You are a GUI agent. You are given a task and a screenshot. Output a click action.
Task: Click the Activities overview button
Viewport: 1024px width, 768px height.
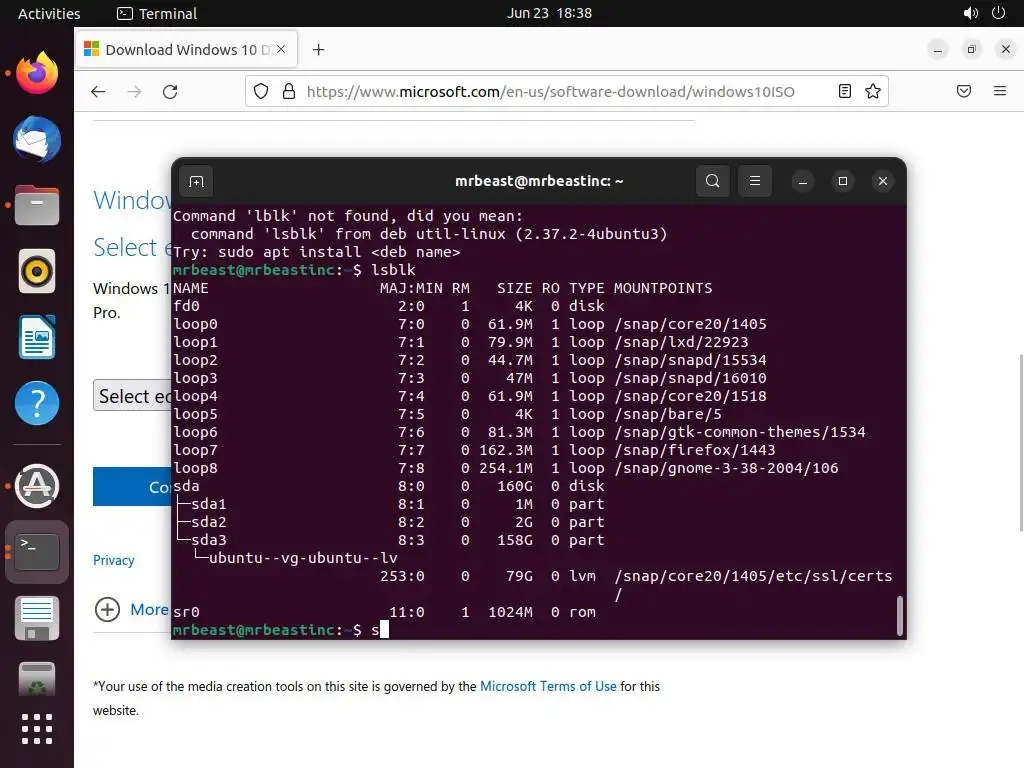(x=49, y=13)
